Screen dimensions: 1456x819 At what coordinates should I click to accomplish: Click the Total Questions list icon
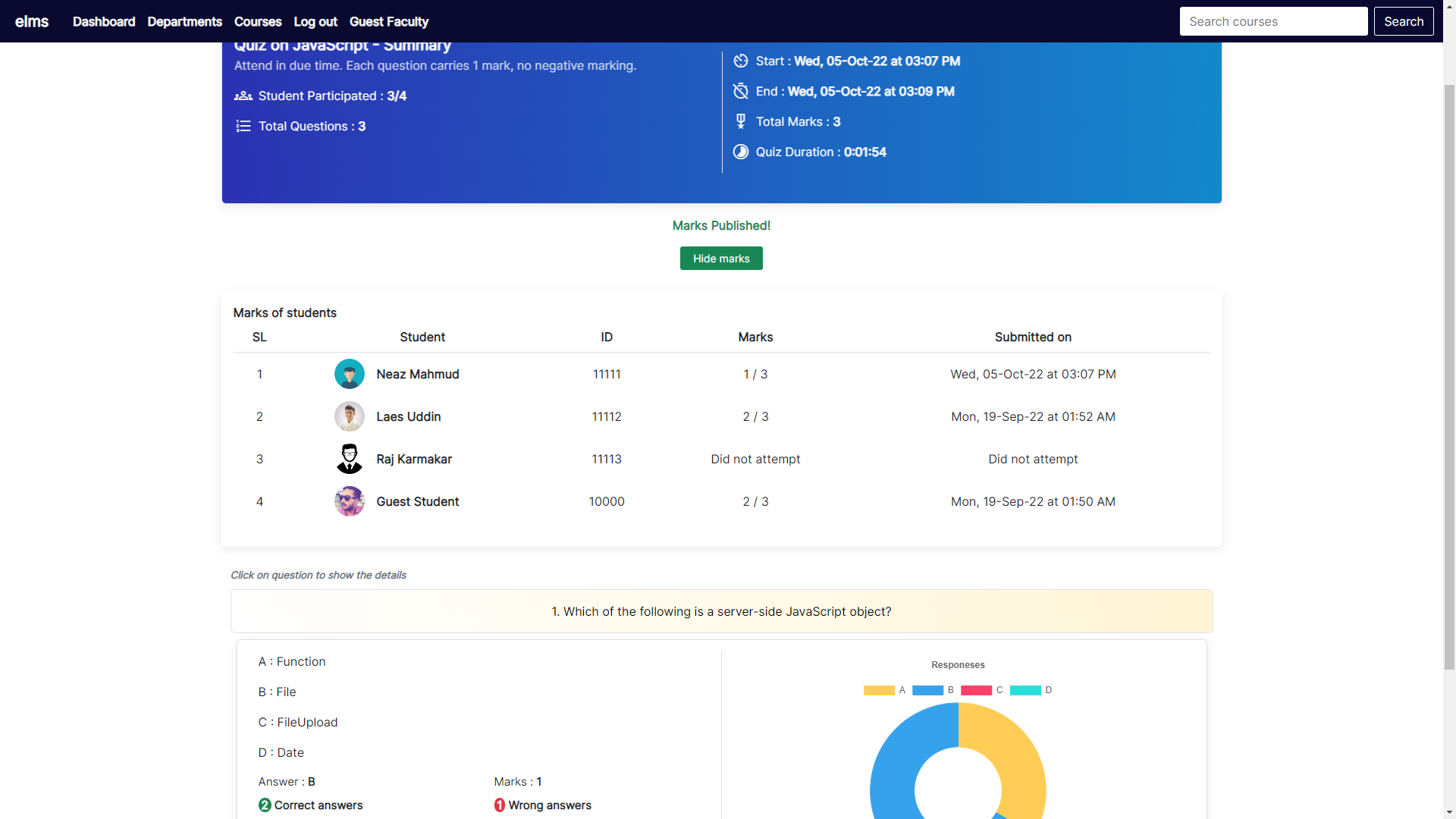[243, 126]
